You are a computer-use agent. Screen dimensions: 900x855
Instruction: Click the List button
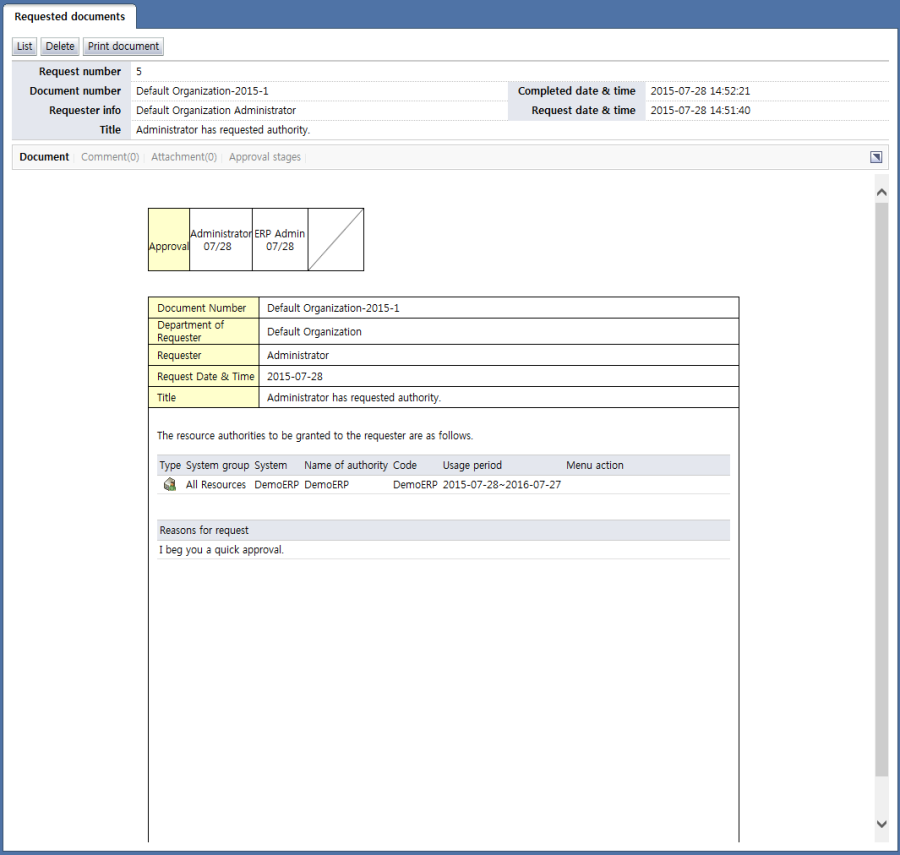(25, 46)
